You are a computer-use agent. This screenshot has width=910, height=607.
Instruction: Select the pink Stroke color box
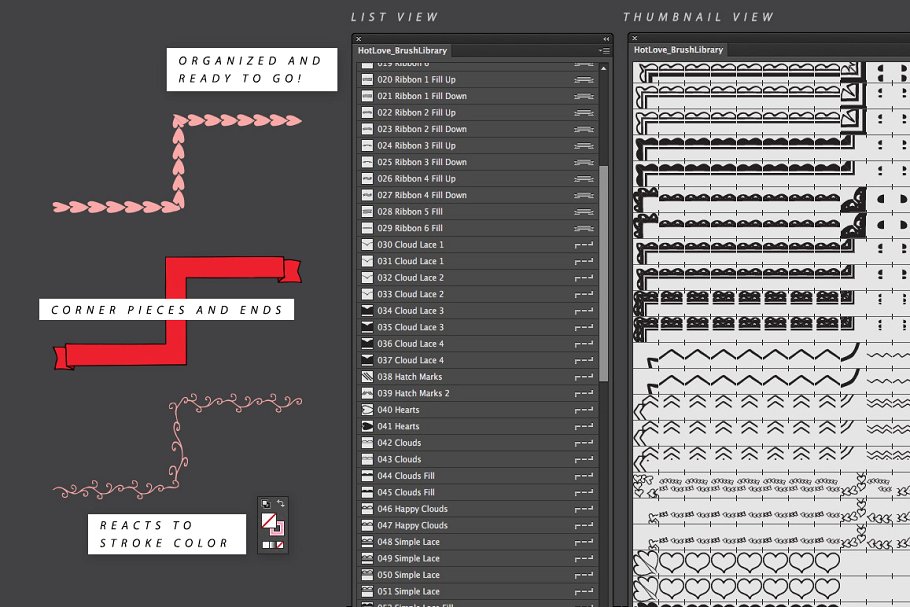pyautogui.click(x=277, y=528)
